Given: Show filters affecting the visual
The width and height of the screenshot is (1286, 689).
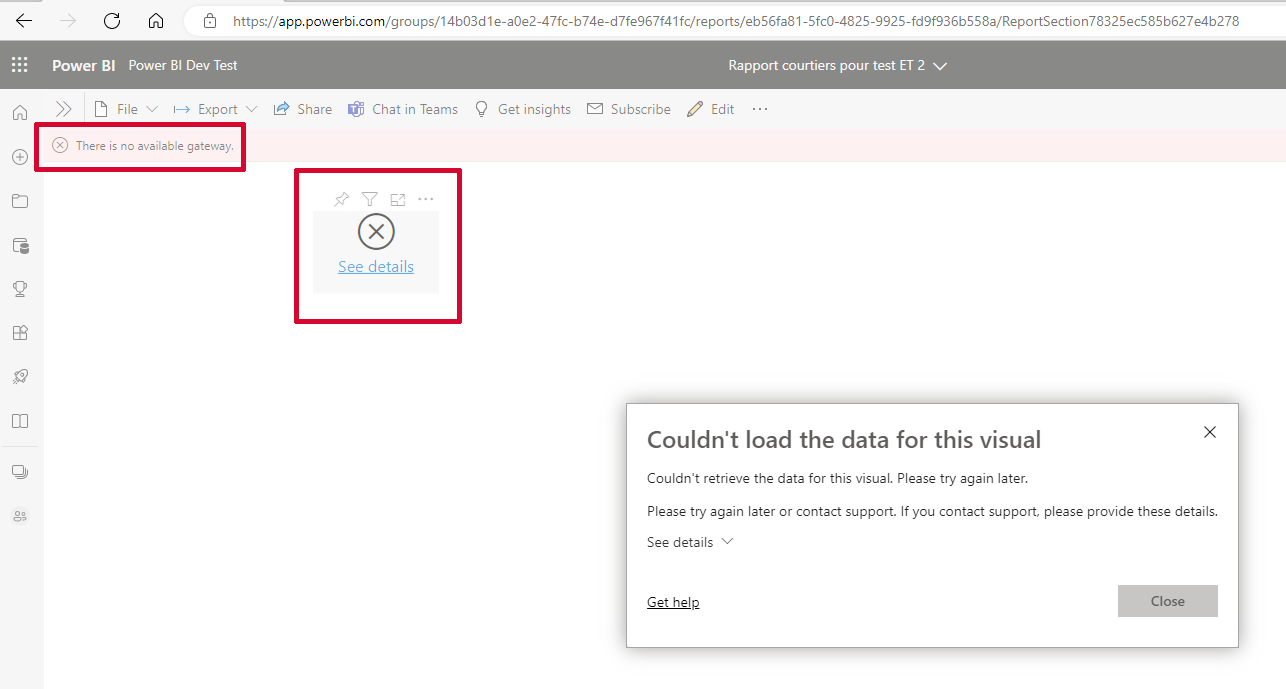Looking at the screenshot, I should (370, 199).
